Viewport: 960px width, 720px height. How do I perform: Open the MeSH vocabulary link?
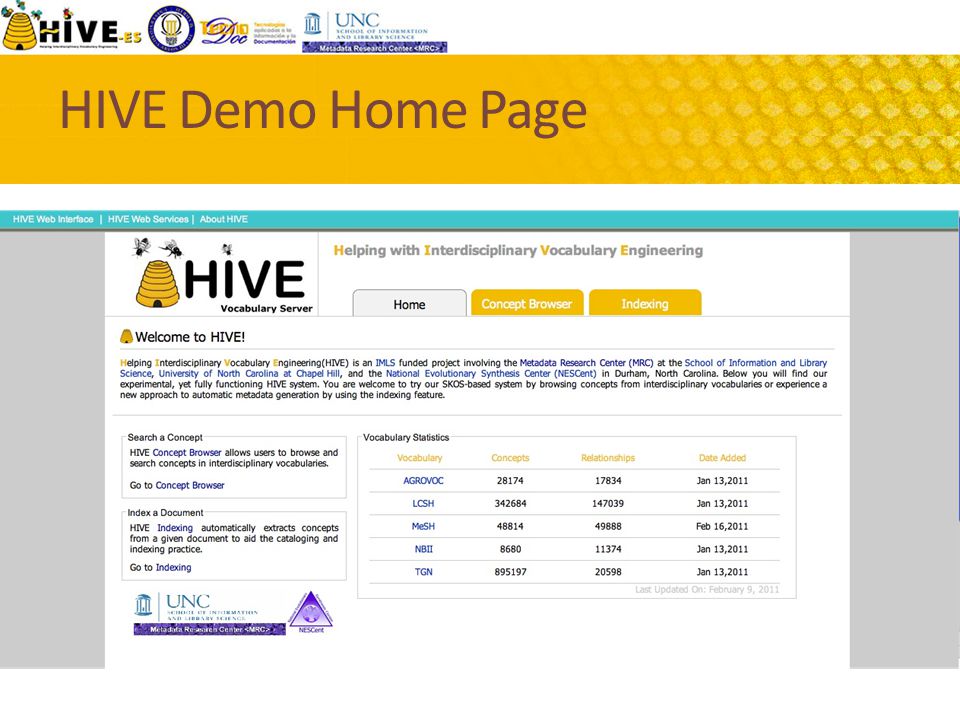tap(423, 526)
